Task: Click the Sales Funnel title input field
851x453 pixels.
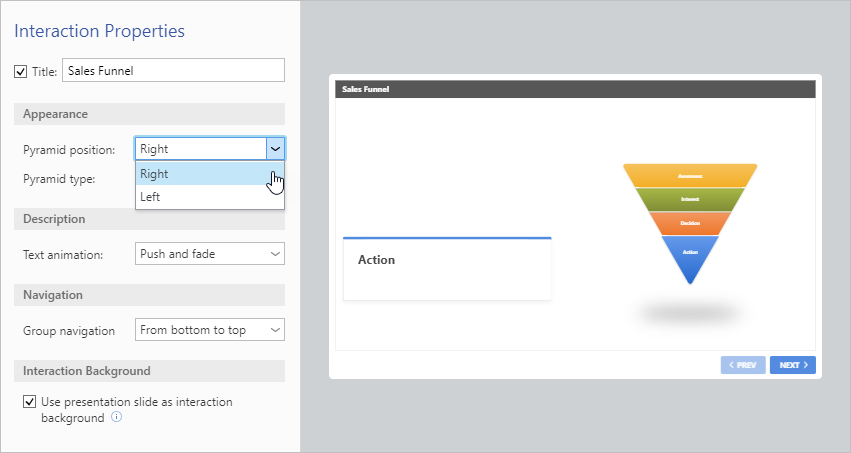Action: pyautogui.click(x=173, y=71)
